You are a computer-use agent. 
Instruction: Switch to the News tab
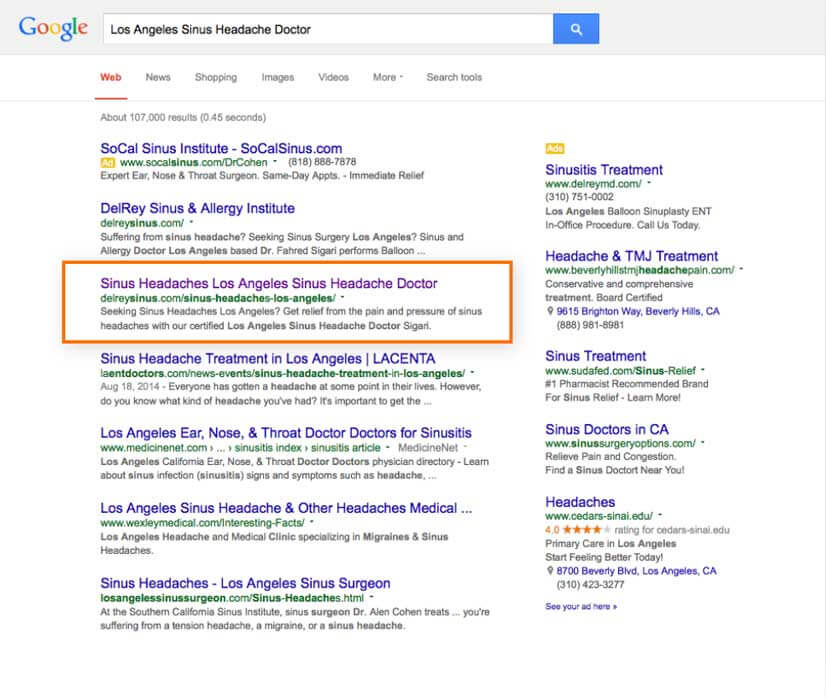(158, 77)
